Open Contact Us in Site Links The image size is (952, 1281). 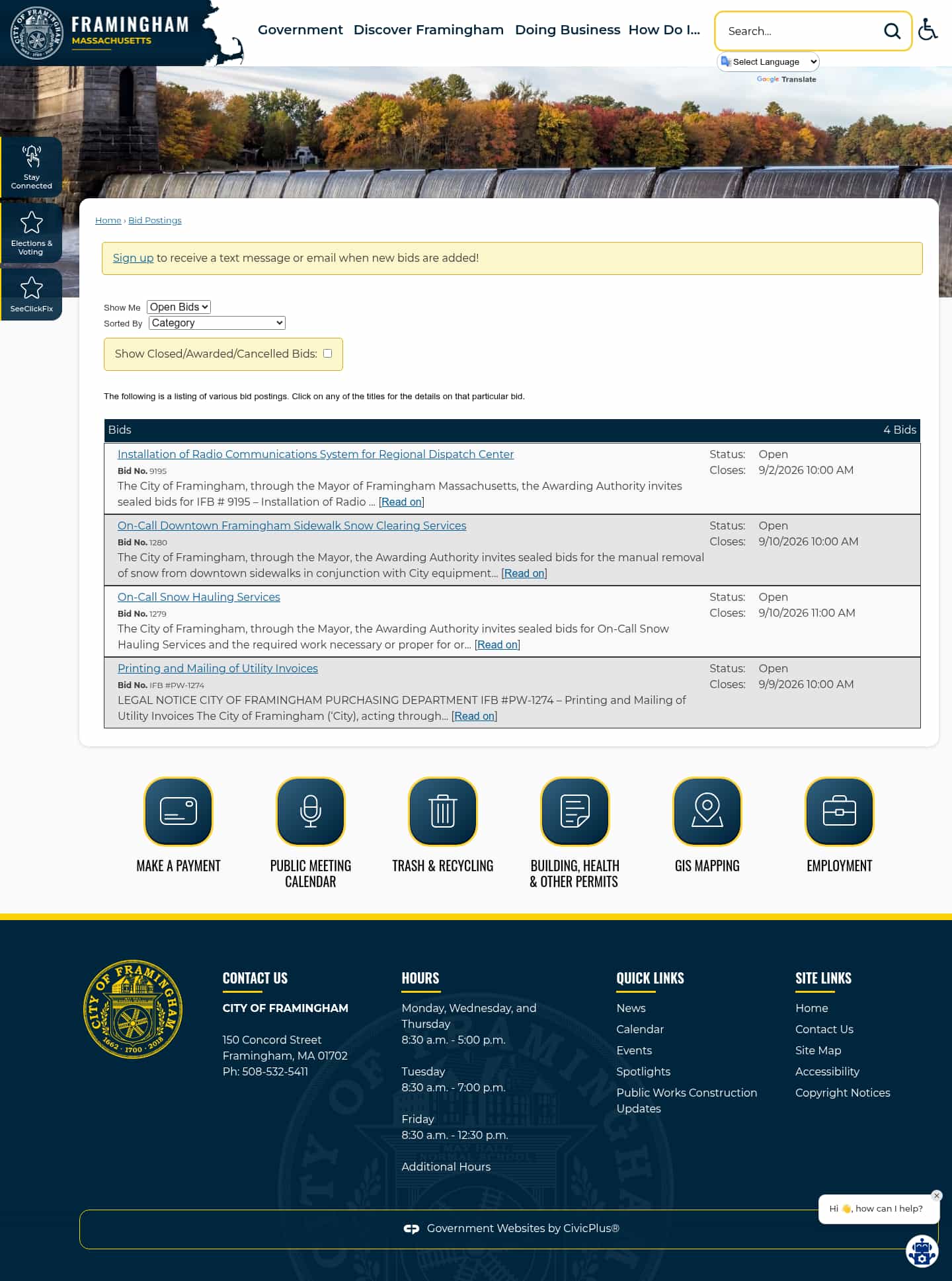pos(824,1029)
